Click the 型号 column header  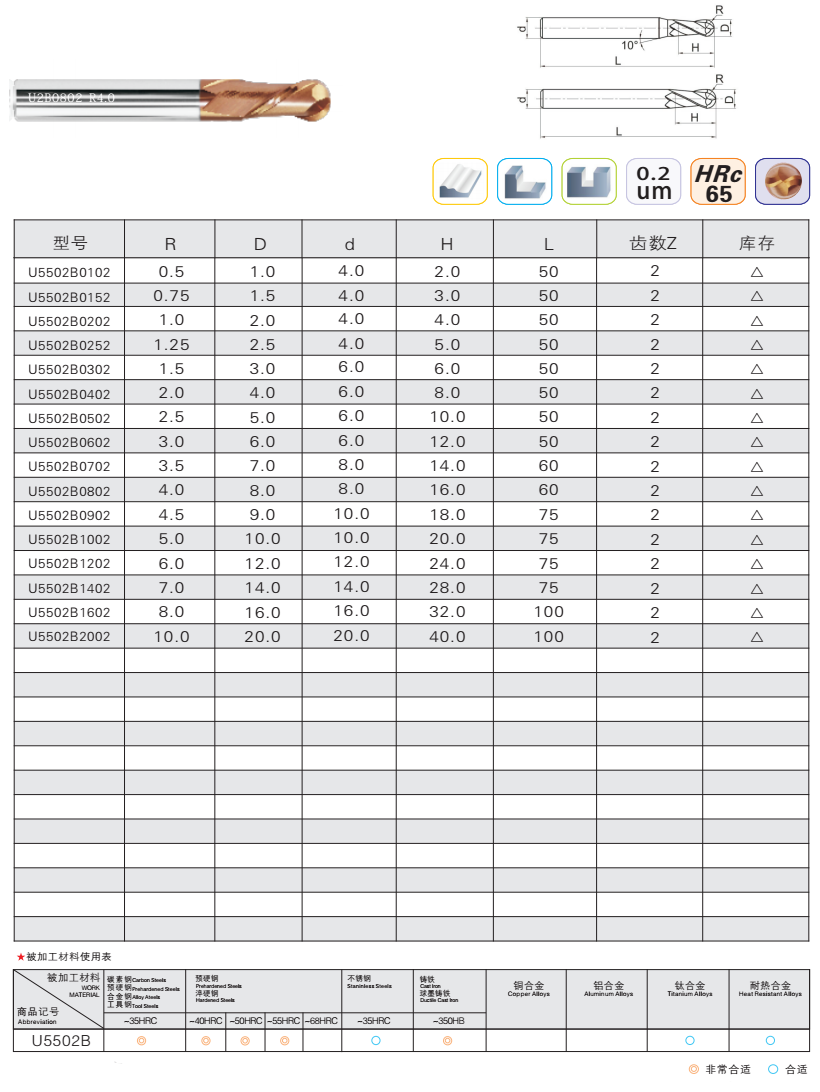point(70,243)
